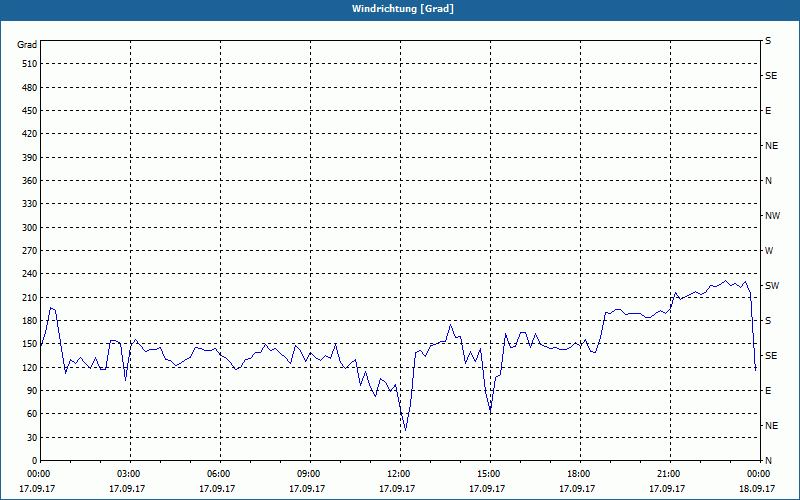Viewport: 800px width, 500px height.
Task: Pick the 150 degree axis label
Action: click(30, 344)
